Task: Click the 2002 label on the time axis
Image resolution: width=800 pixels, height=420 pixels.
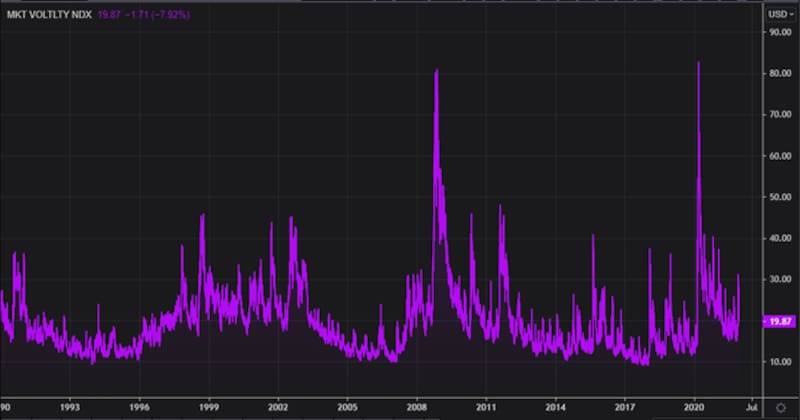Action: point(278,407)
